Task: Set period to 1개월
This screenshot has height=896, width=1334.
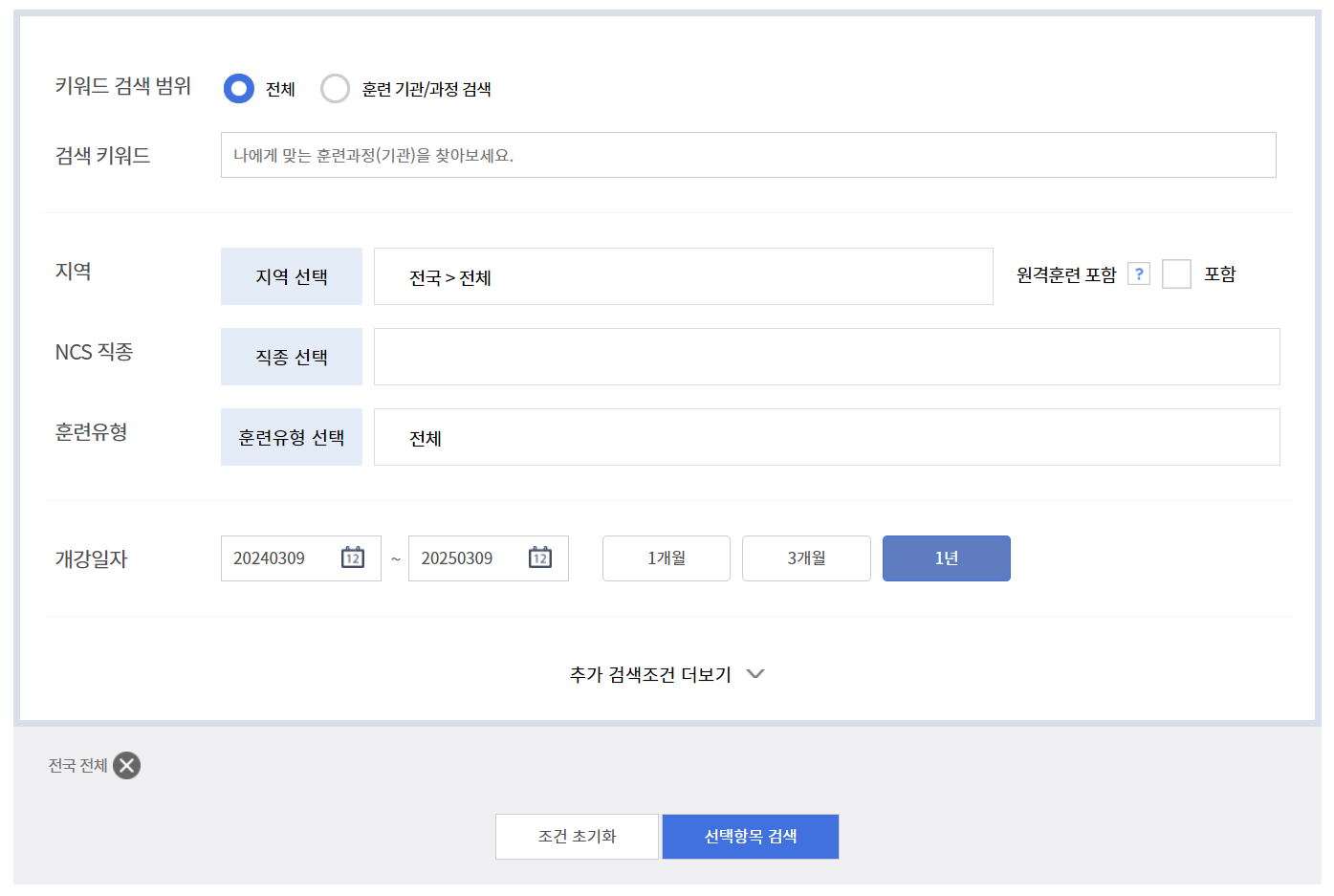Action: (x=667, y=558)
